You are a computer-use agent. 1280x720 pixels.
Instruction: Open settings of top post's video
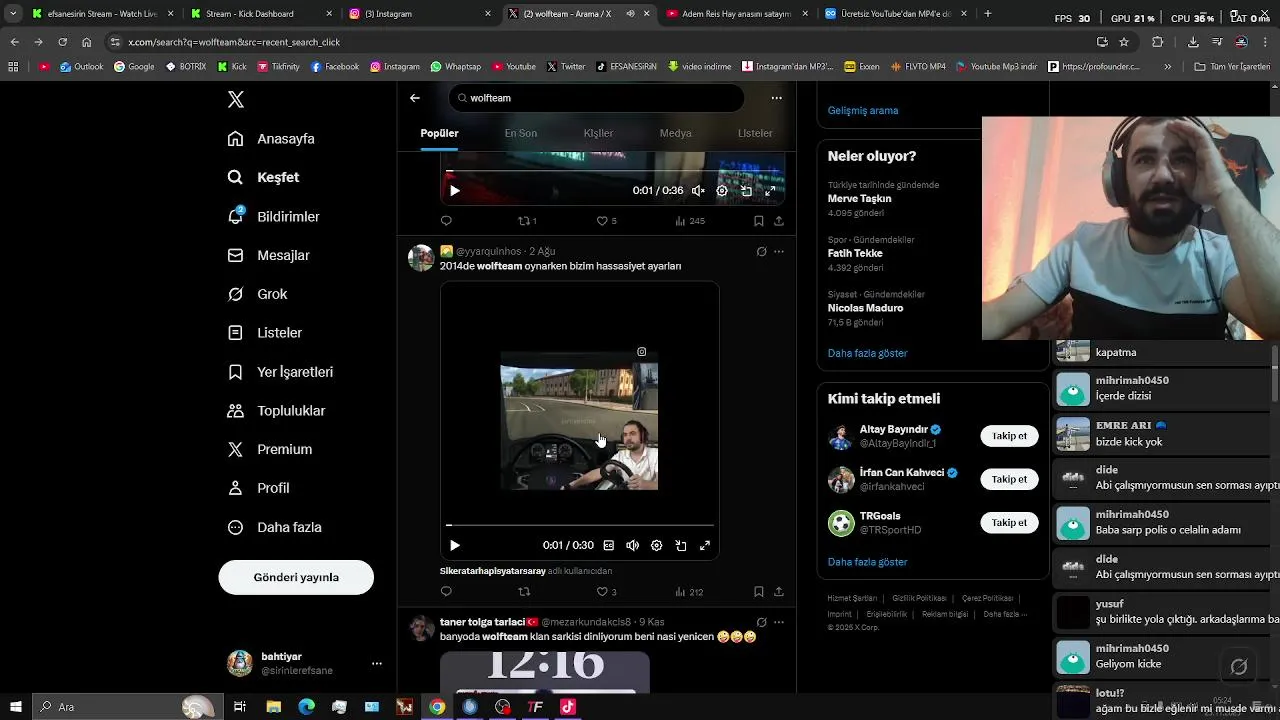click(x=722, y=191)
